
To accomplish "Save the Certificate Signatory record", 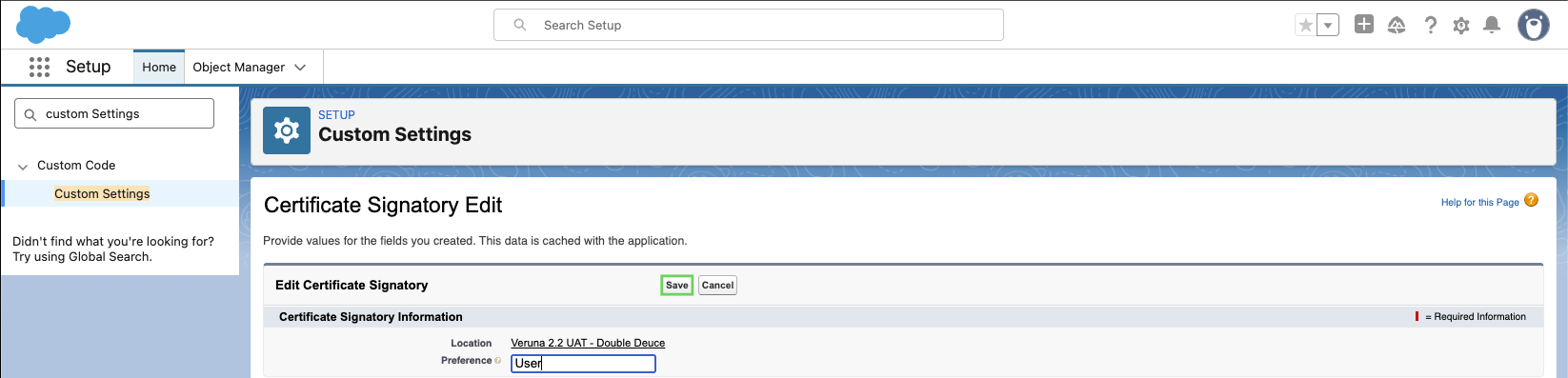I will pyautogui.click(x=676, y=285).
